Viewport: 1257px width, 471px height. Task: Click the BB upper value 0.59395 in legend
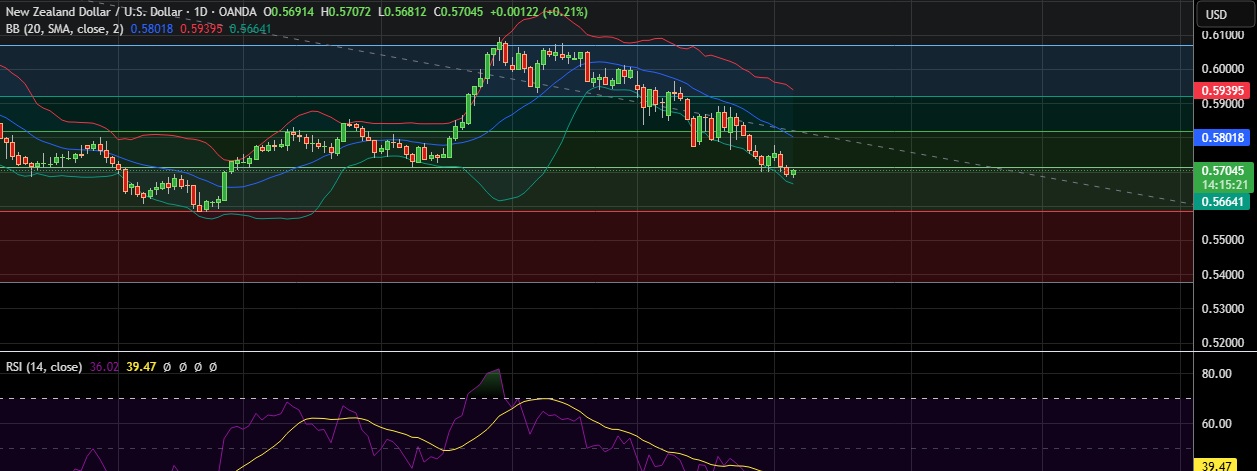tap(203, 29)
